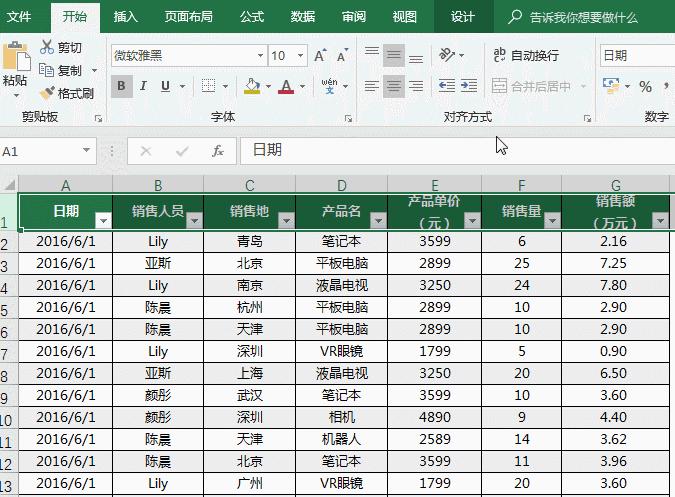Switch to the 公式 tab
Image resolution: width=675 pixels, height=497 pixels.
click(x=252, y=17)
